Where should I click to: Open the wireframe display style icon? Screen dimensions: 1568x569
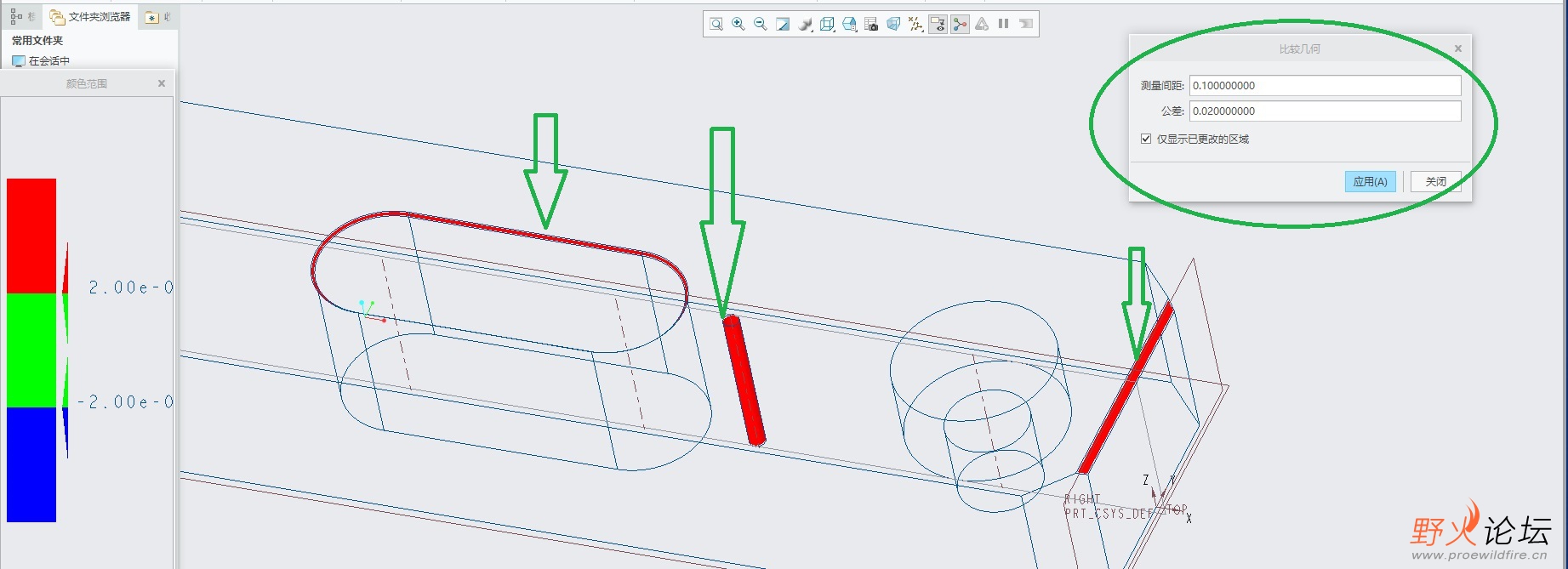[827, 24]
